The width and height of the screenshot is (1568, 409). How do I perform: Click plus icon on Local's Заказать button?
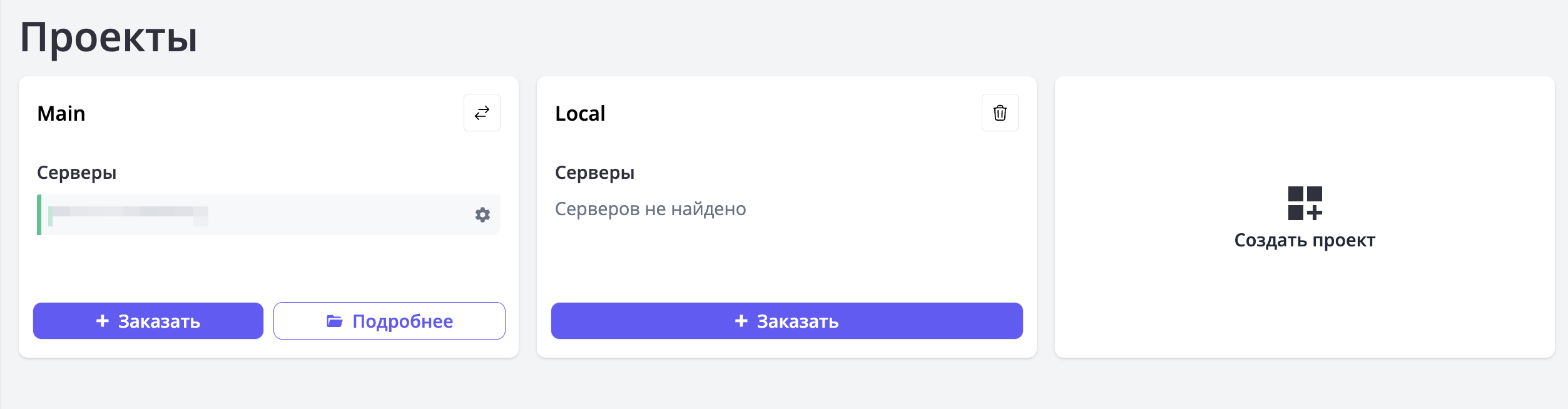(x=741, y=321)
